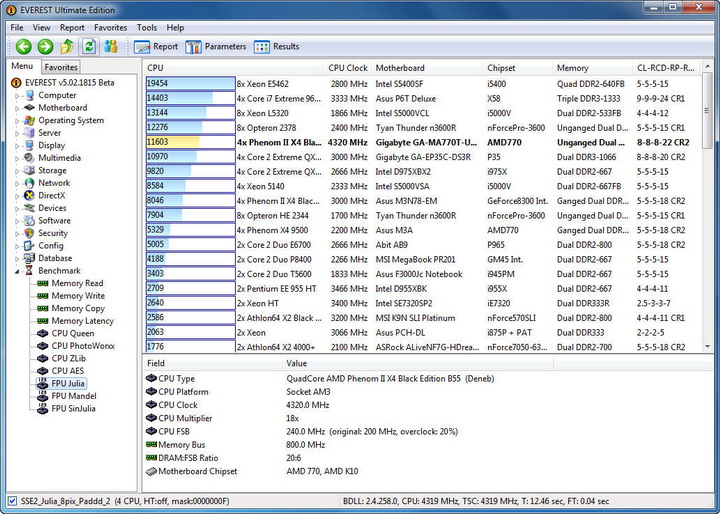The height and width of the screenshot is (514, 720).
Task: Click the Computer icon in the tree
Action: 30,95
